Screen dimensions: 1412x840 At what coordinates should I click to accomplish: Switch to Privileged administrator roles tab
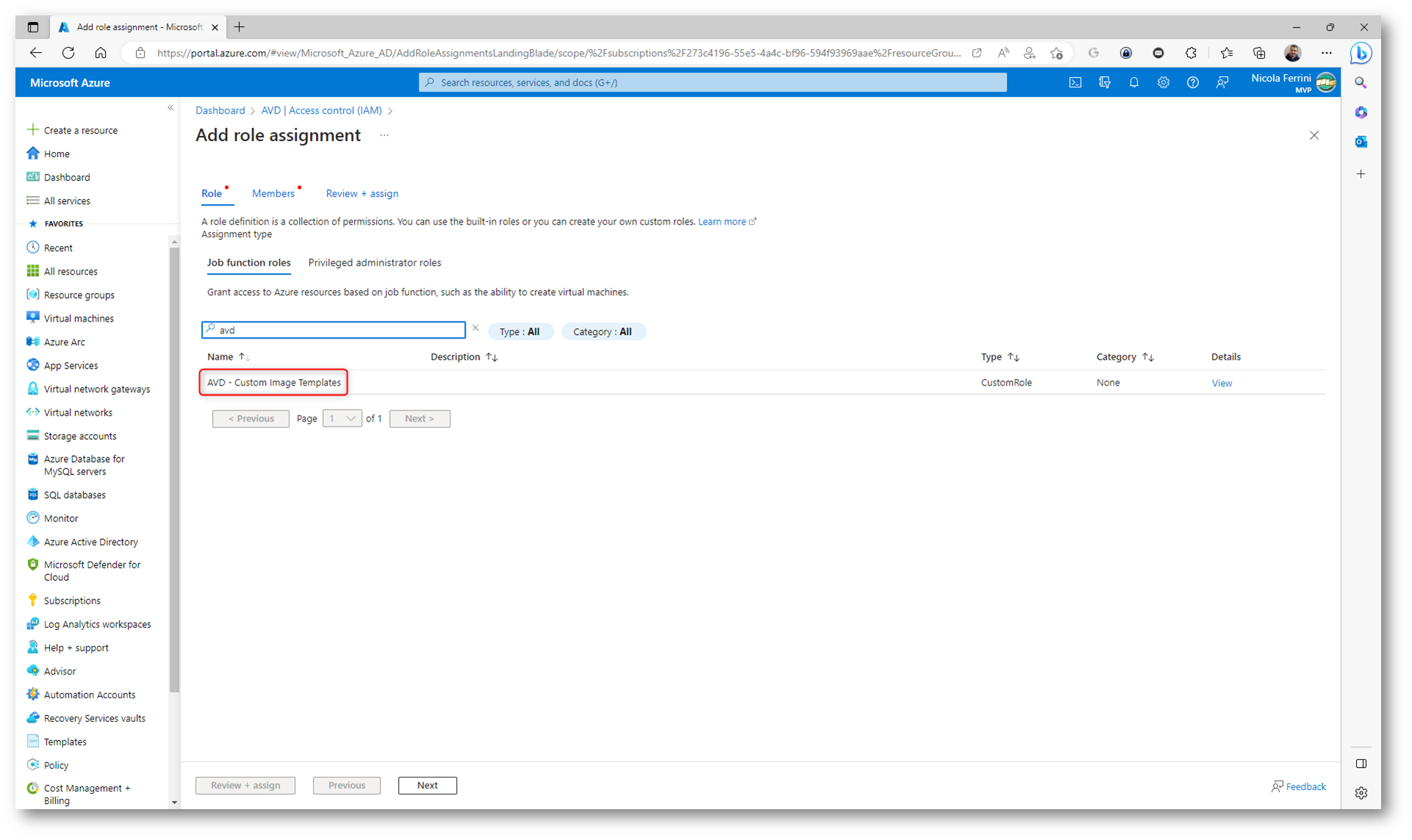[x=375, y=263]
